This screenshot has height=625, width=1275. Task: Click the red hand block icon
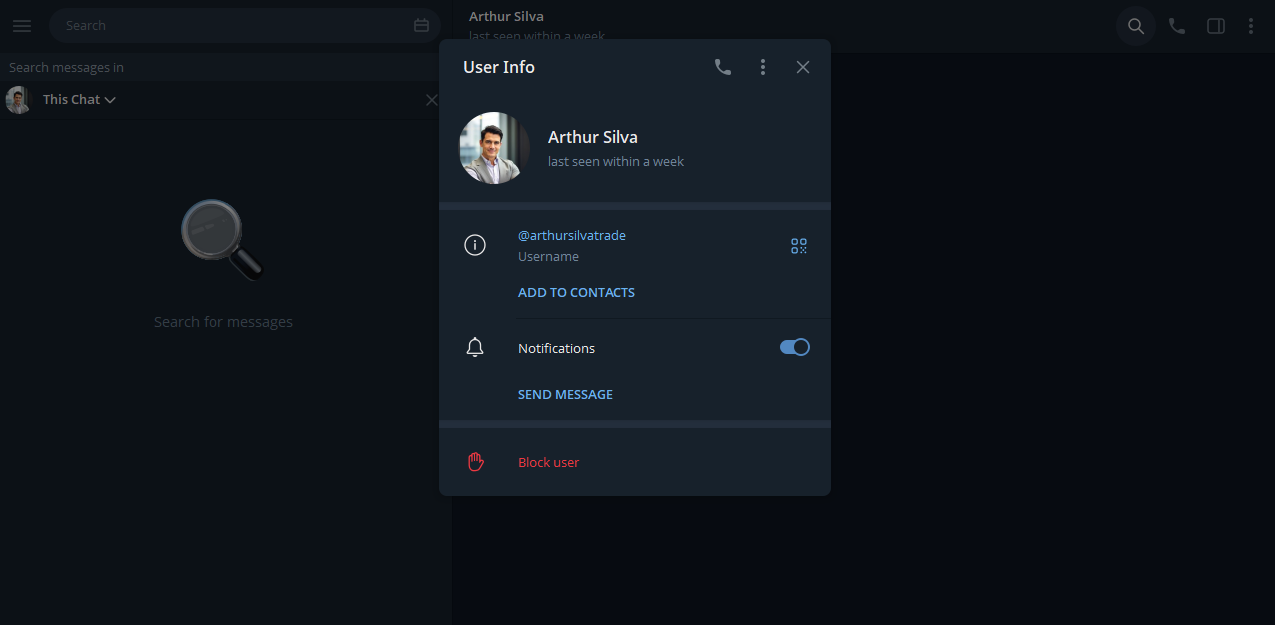tap(475, 462)
